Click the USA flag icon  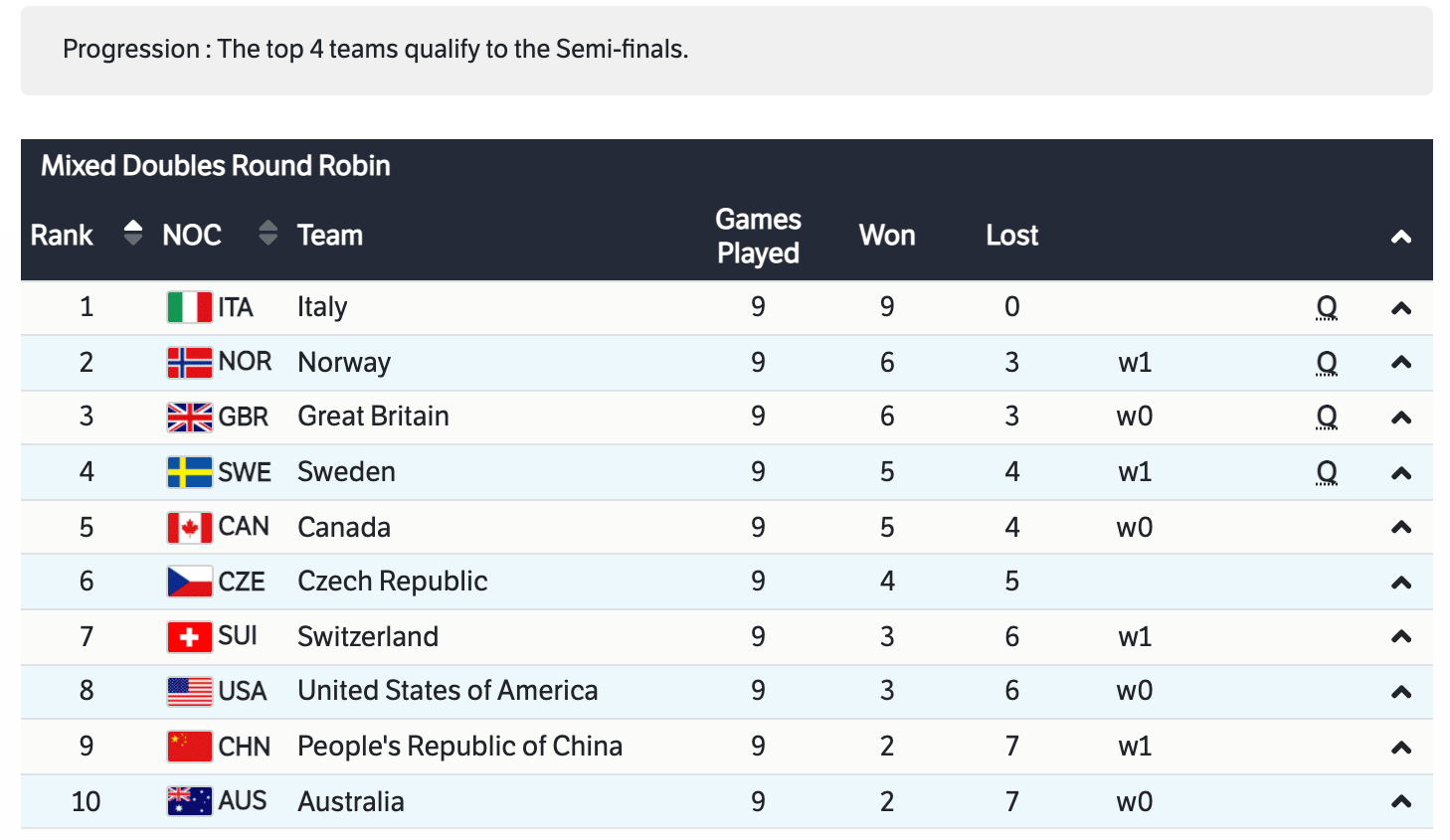tap(189, 691)
